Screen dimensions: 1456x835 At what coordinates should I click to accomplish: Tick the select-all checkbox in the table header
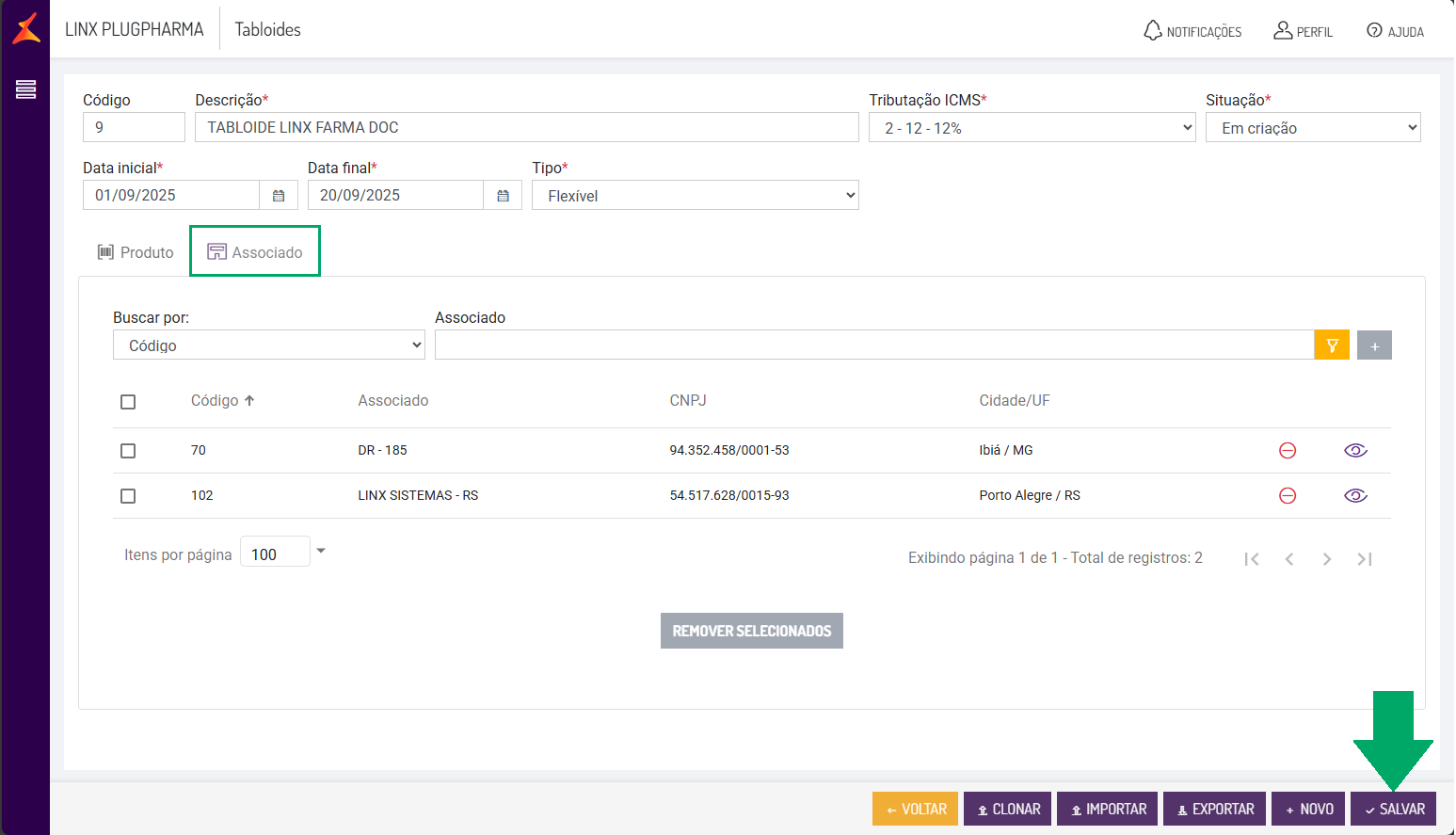pos(128,402)
